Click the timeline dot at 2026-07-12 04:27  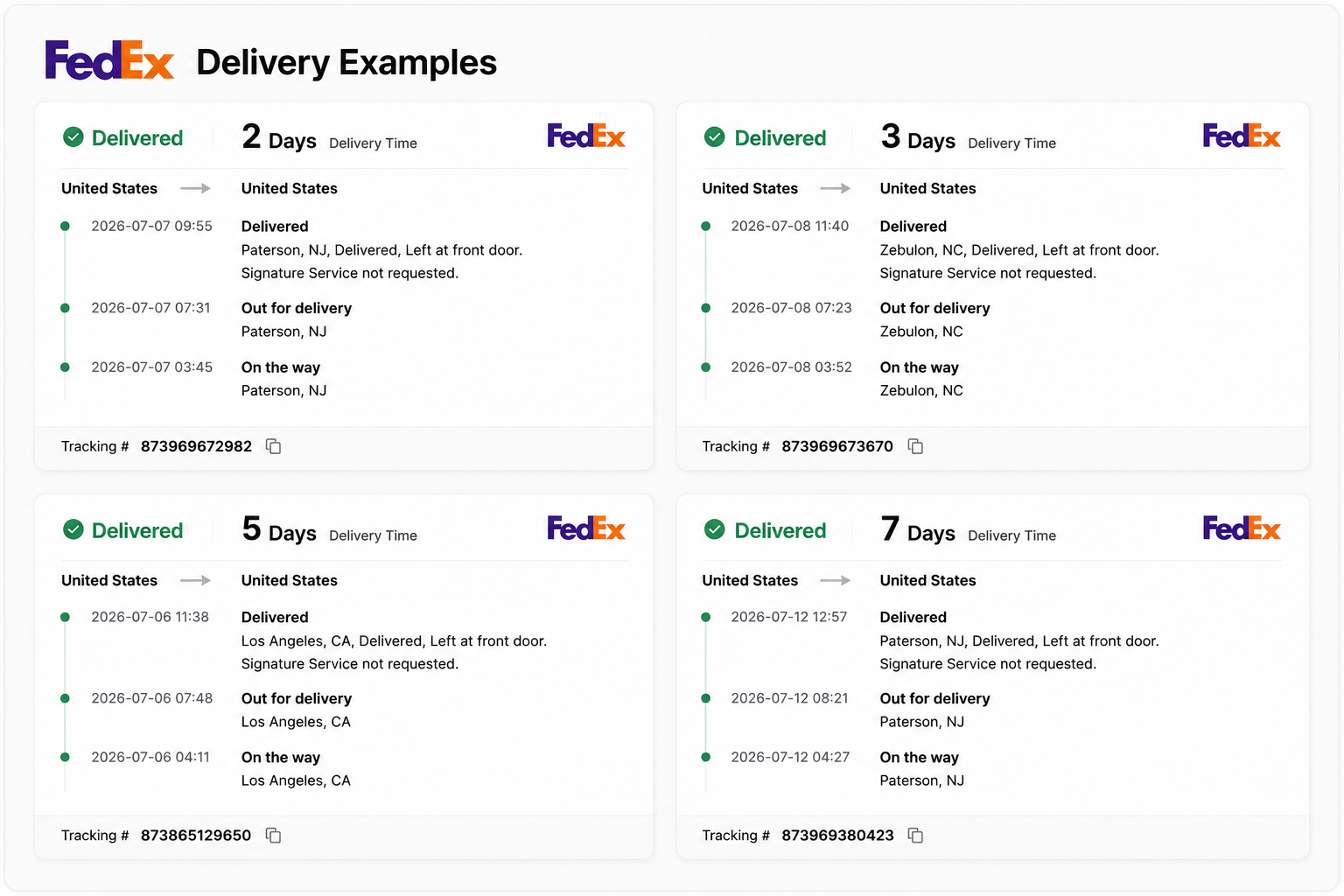coord(706,757)
